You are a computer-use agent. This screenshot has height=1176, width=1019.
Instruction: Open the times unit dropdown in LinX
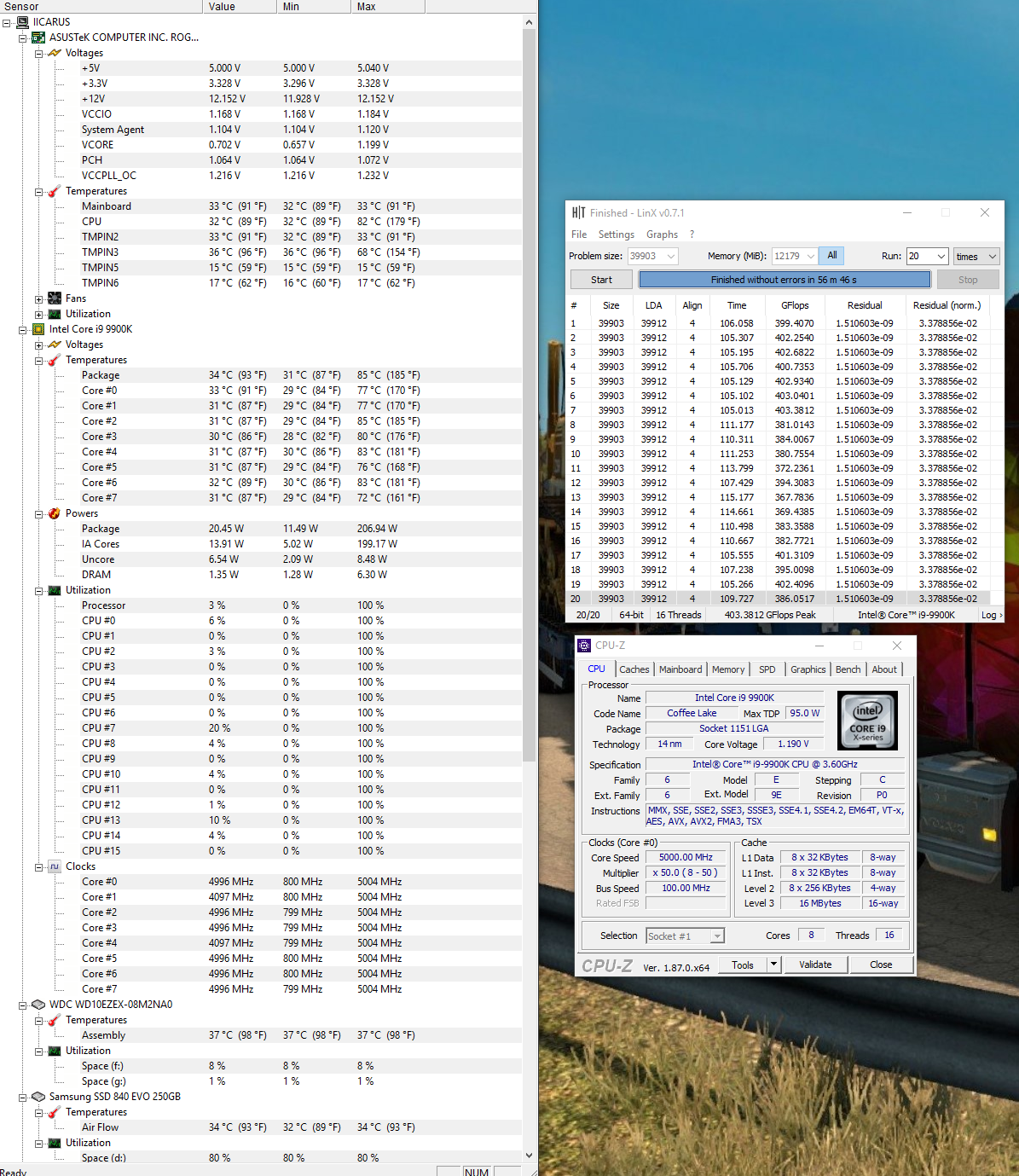(x=993, y=256)
